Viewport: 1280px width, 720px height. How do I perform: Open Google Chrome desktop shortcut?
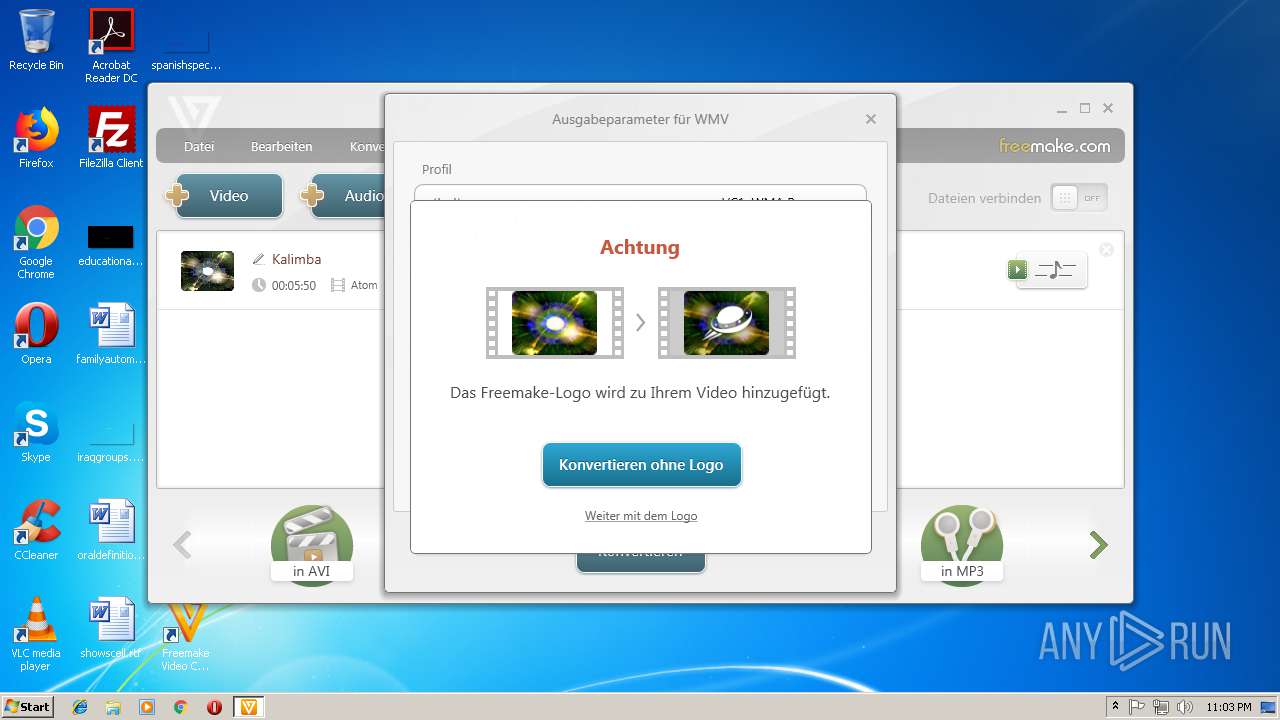click(x=36, y=243)
